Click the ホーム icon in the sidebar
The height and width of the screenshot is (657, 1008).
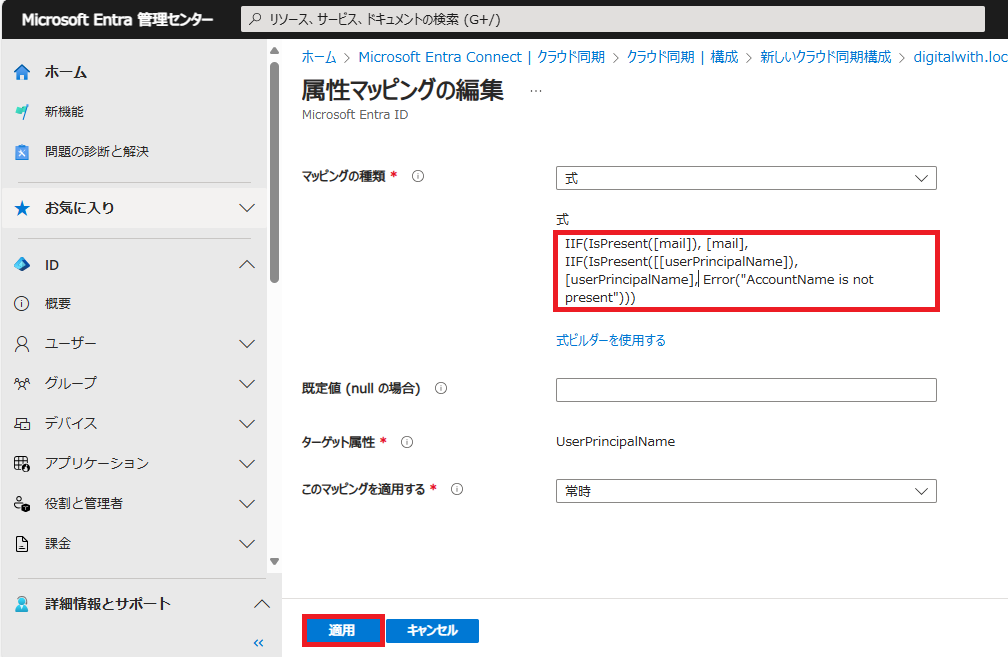click(x=22, y=71)
